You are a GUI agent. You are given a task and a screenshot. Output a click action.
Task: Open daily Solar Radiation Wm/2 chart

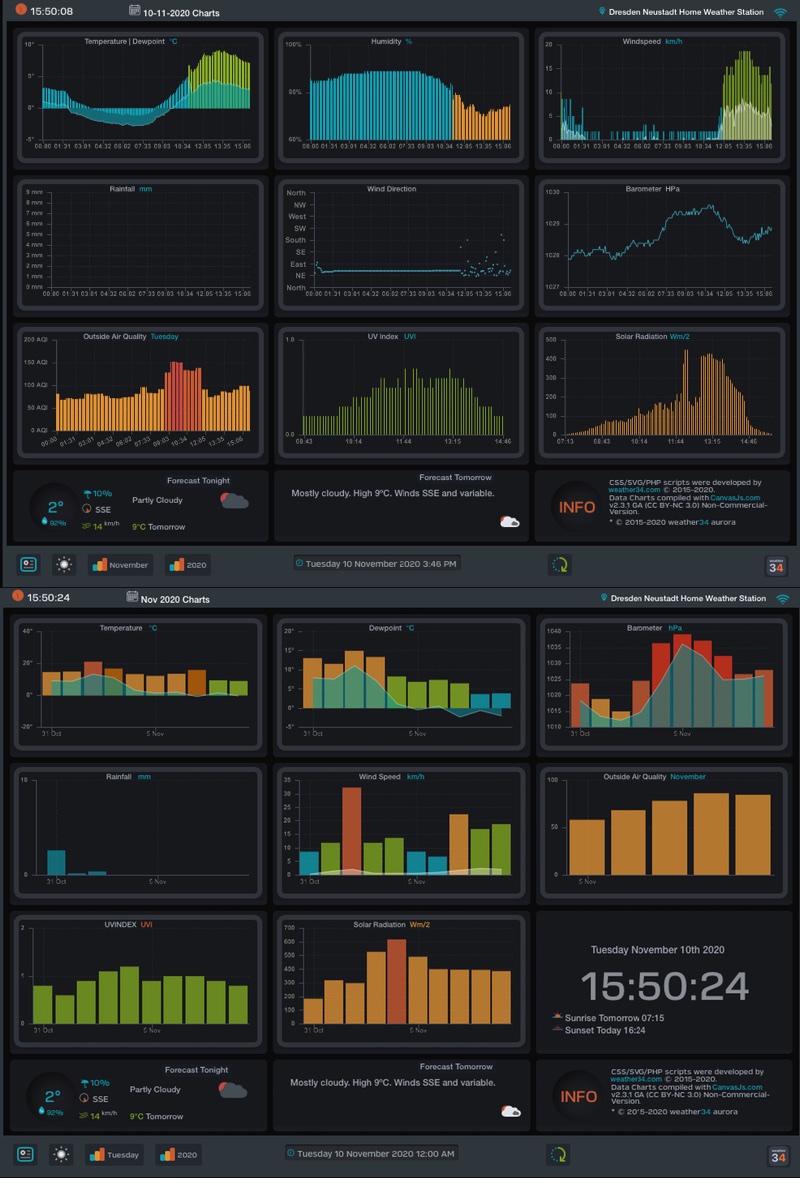[x=663, y=392]
